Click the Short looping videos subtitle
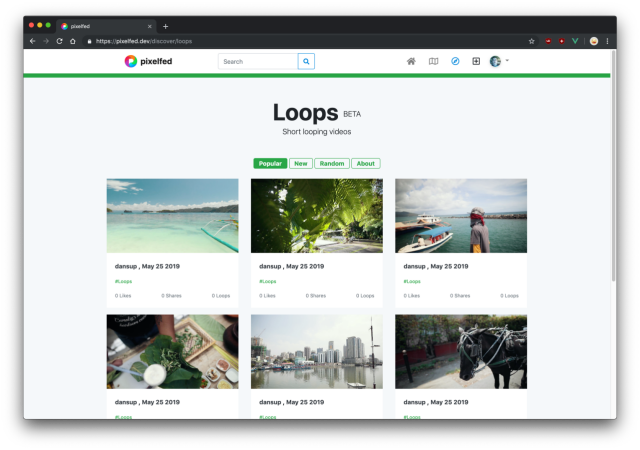The width and height of the screenshot is (640, 450). (317, 132)
